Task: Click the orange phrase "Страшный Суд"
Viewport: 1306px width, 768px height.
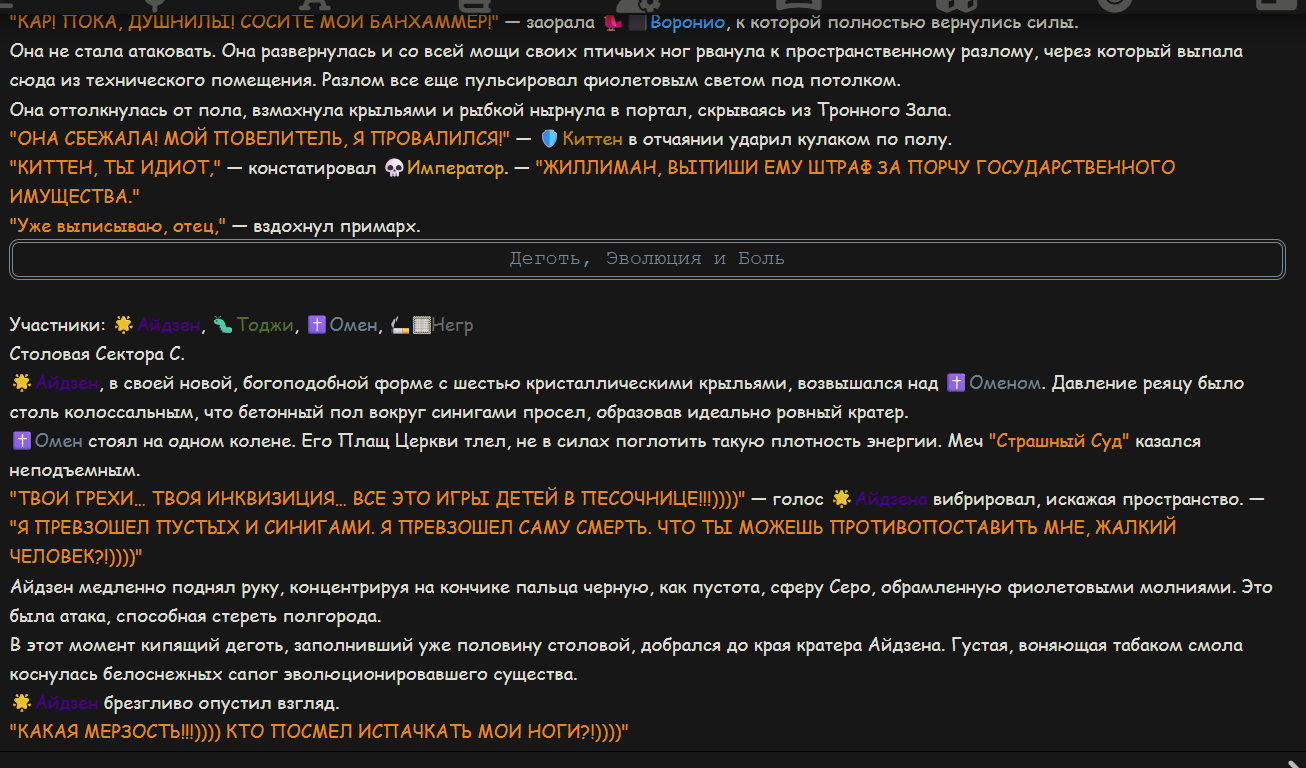Action: [x=1058, y=441]
